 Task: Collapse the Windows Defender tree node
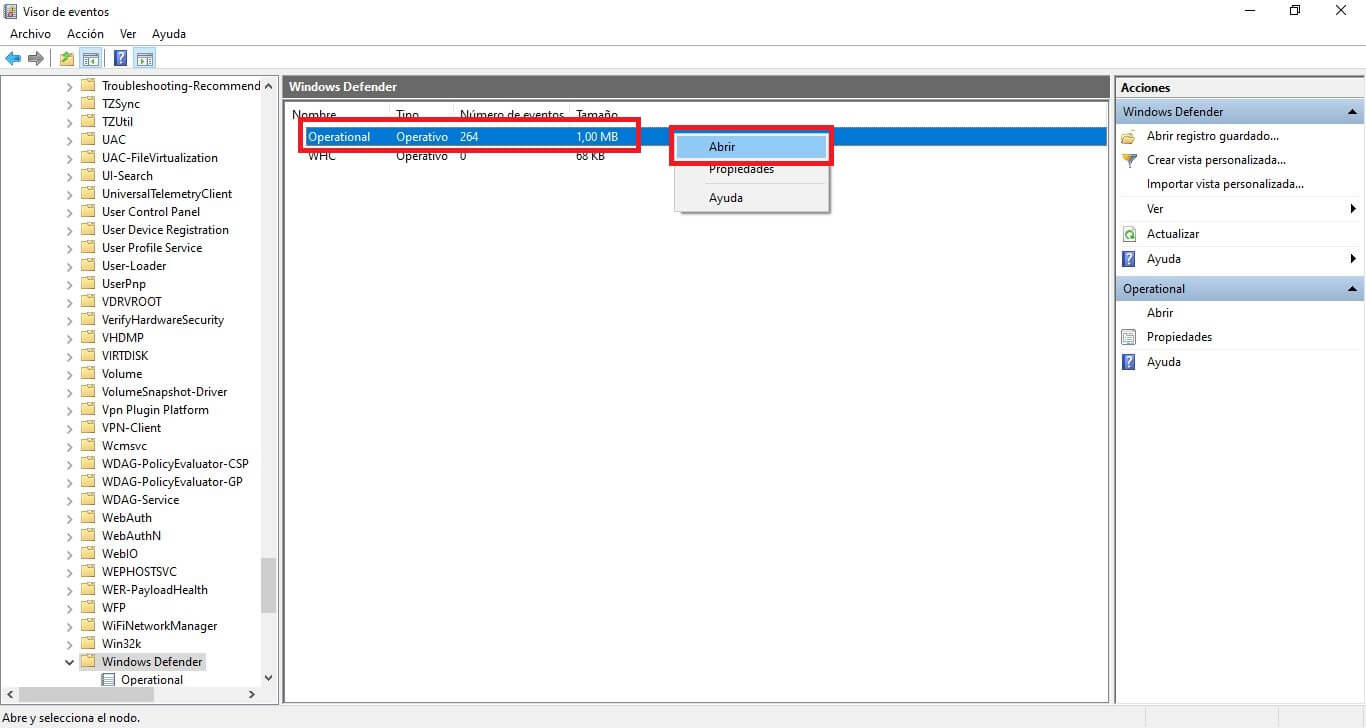69,662
